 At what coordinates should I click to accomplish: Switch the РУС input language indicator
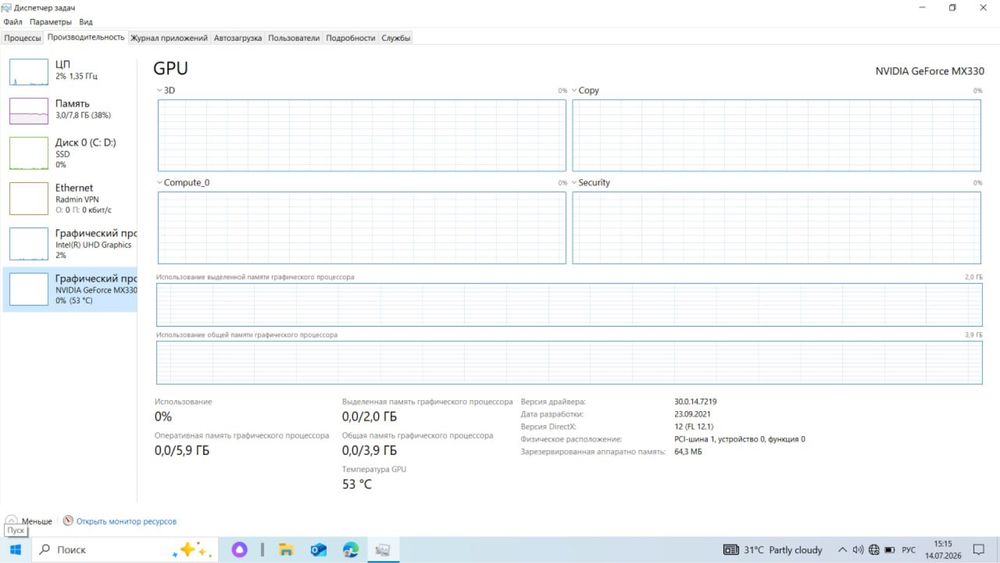click(x=909, y=550)
